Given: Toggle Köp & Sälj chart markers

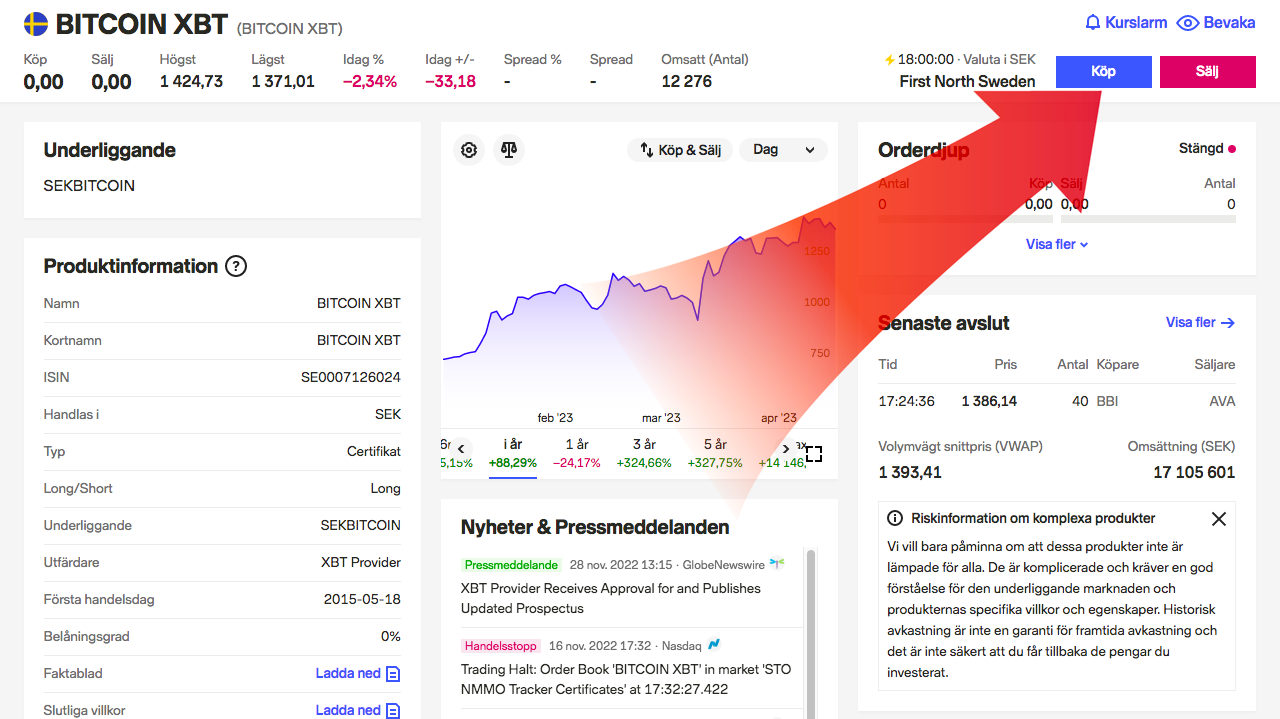Looking at the screenshot, I should [680, 150].
